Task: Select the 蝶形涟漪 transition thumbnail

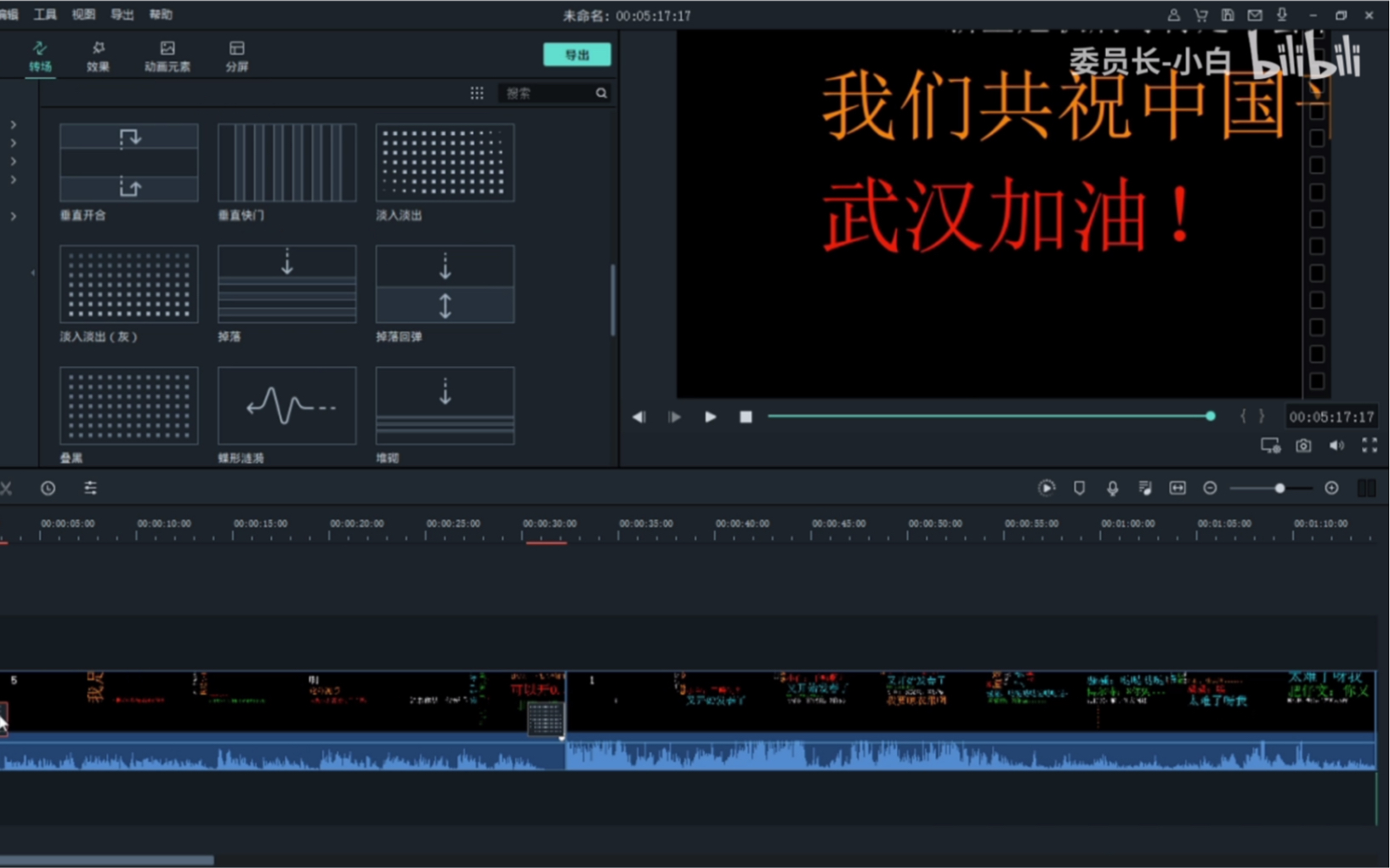Action: pyautogui.click(x=287, y=406)
